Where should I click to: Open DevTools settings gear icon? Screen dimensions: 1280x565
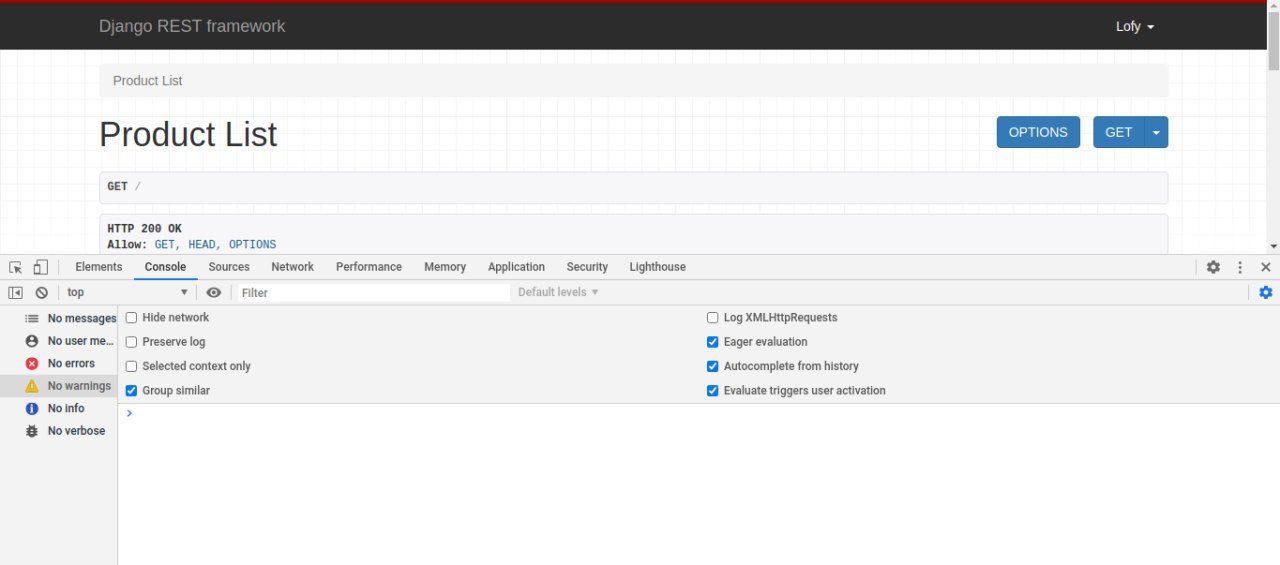coord(1213,267)
